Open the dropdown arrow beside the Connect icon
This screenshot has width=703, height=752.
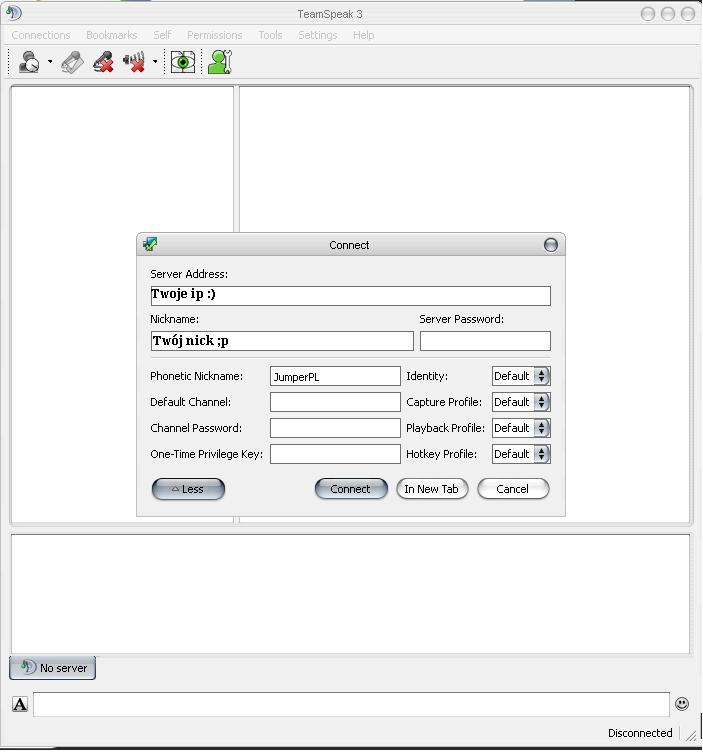(x=50, y=62)
